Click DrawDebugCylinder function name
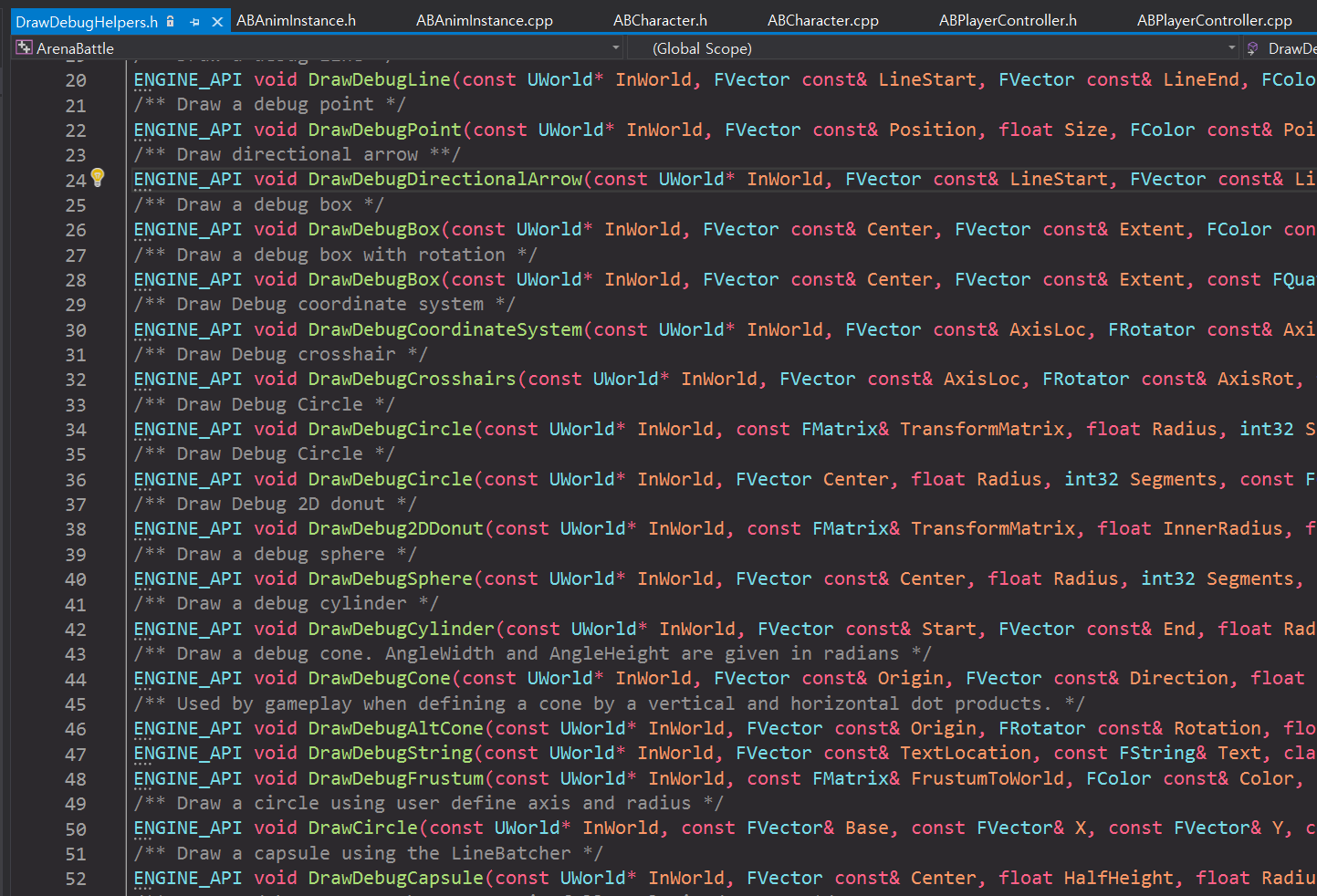The width and height of the screenshot is (1317, 896). [402, 629]
